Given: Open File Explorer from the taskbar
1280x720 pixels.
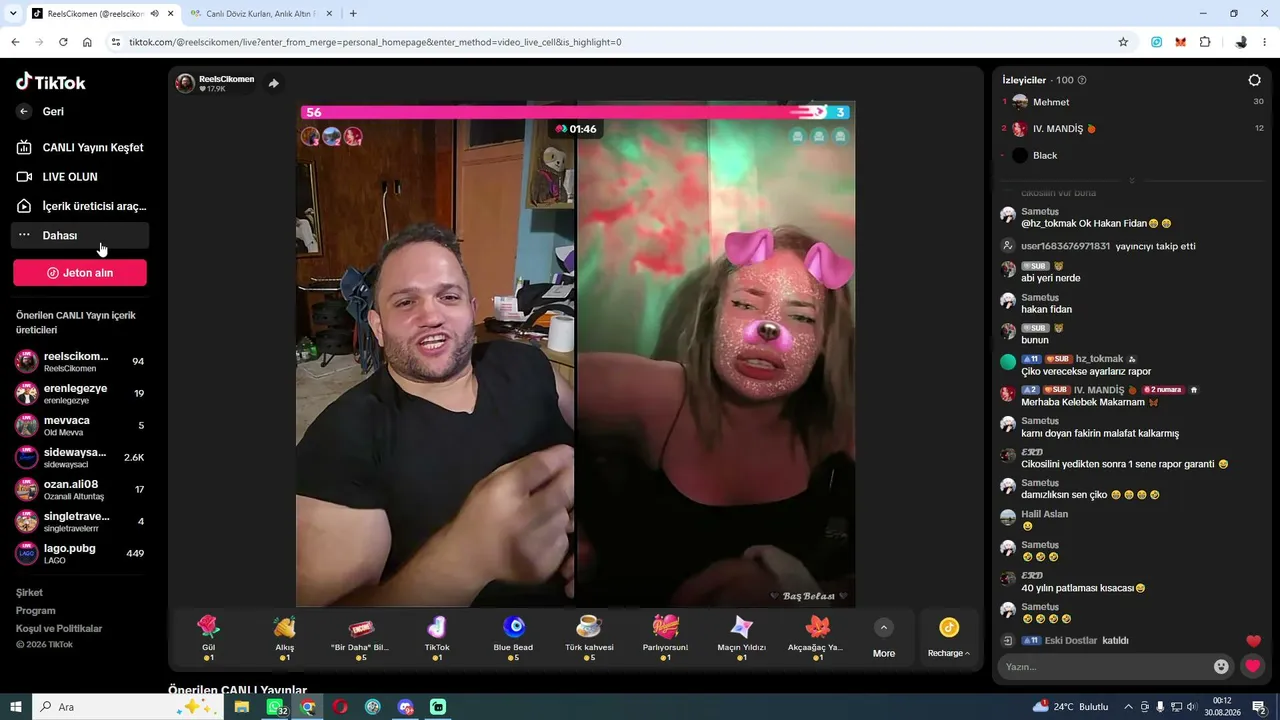Looking at the screenshot, I should (242, 707).
